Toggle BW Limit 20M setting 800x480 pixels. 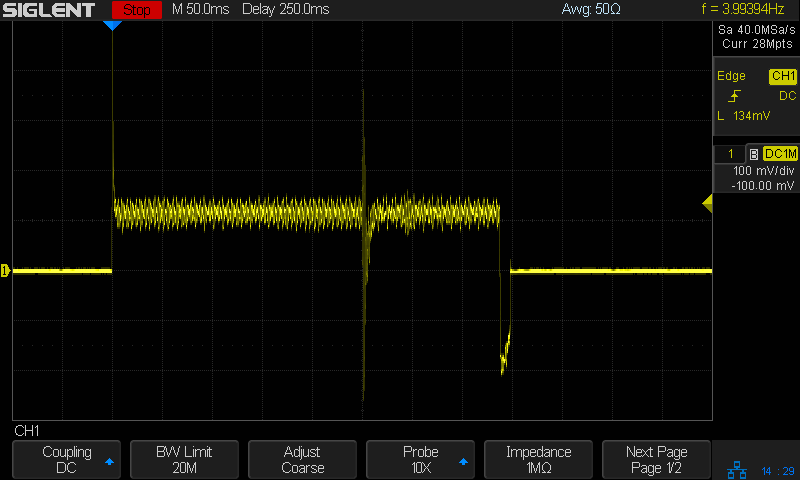coord(185,460)
